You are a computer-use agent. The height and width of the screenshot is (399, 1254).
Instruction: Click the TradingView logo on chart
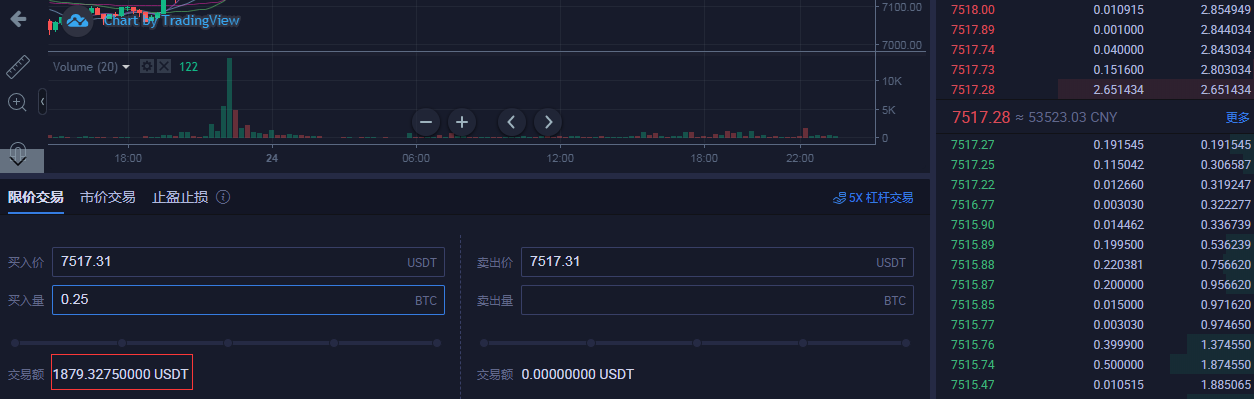tap(78, 21)
